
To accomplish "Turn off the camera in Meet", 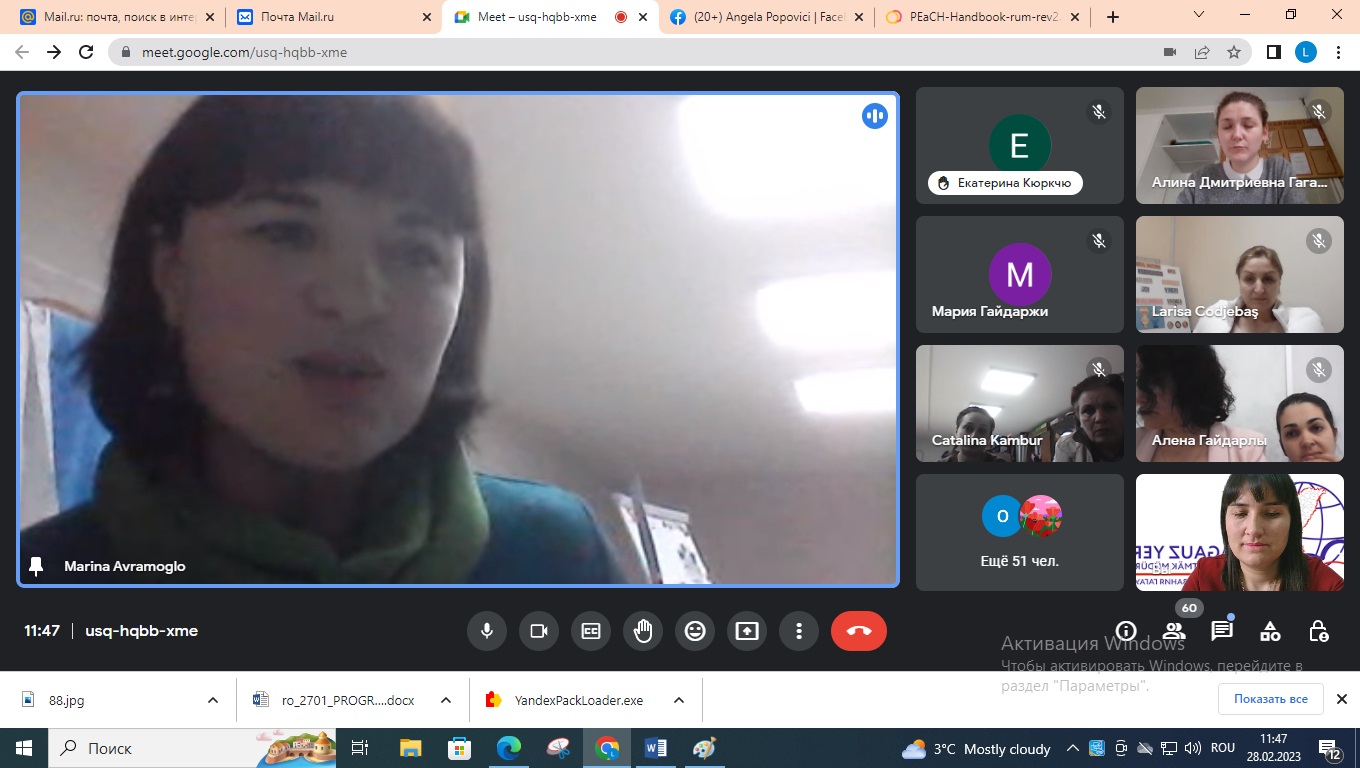I will pos(539,631).
